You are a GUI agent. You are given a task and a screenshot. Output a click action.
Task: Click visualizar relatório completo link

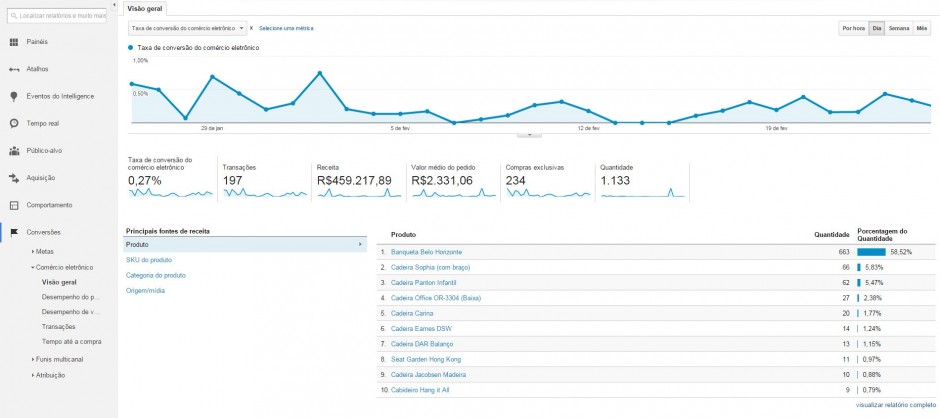click(x=895, y=406)
